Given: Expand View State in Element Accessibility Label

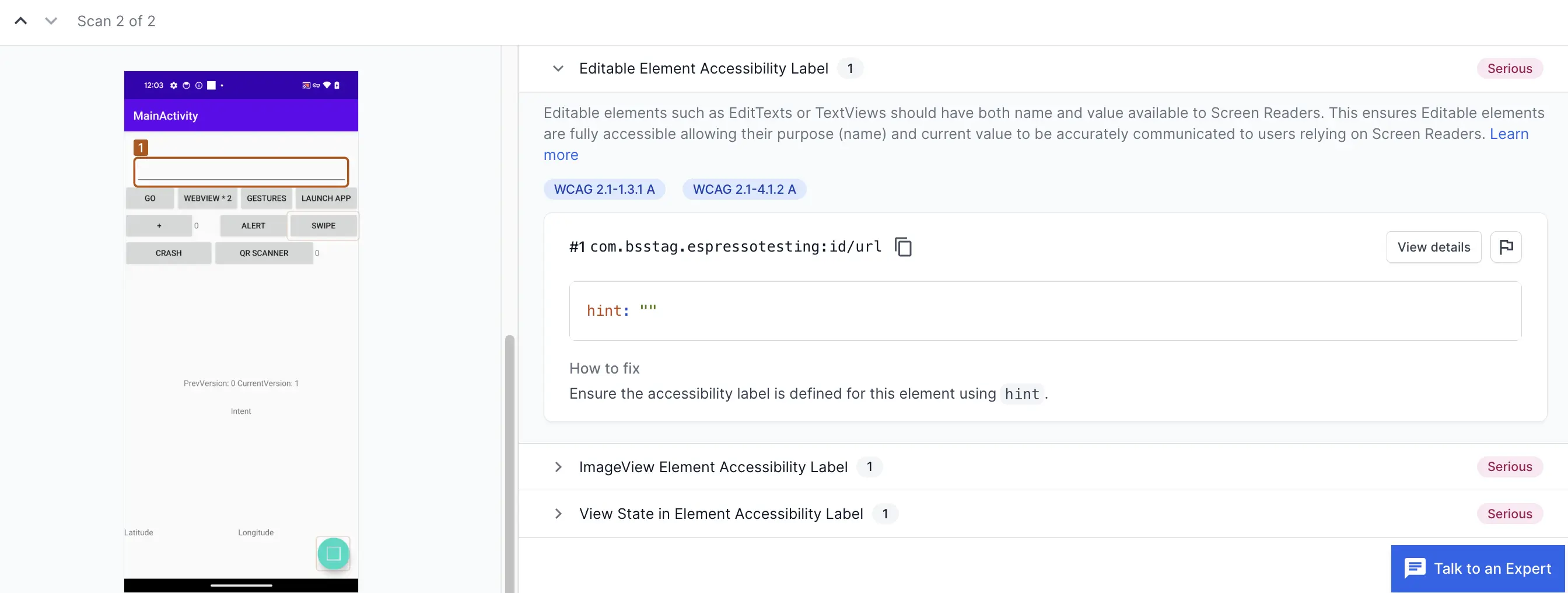Looking at the screenshot, I should tap(558, 514).
